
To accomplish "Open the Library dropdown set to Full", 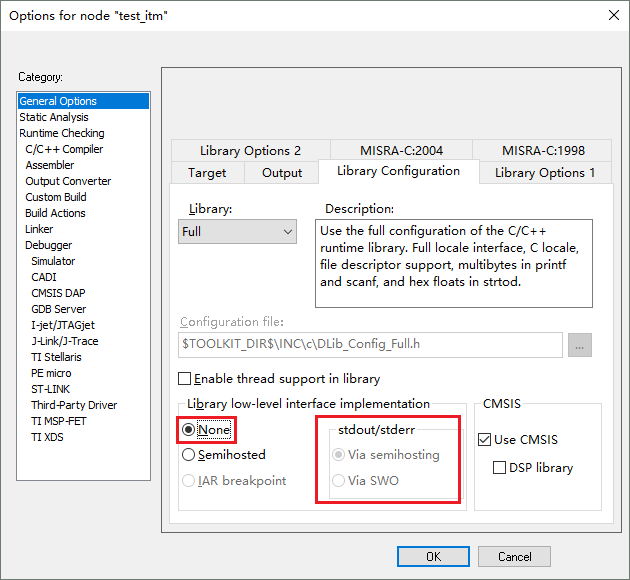I will click(x=237, y=231).
